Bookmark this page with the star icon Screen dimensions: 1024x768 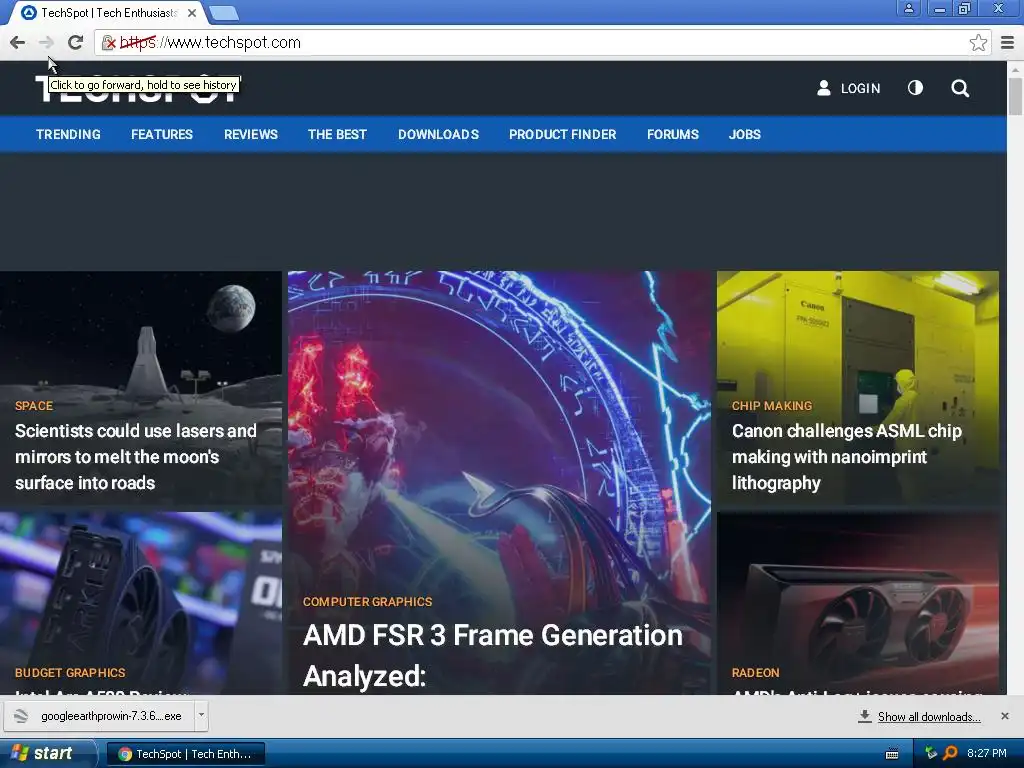pos(978,43)
